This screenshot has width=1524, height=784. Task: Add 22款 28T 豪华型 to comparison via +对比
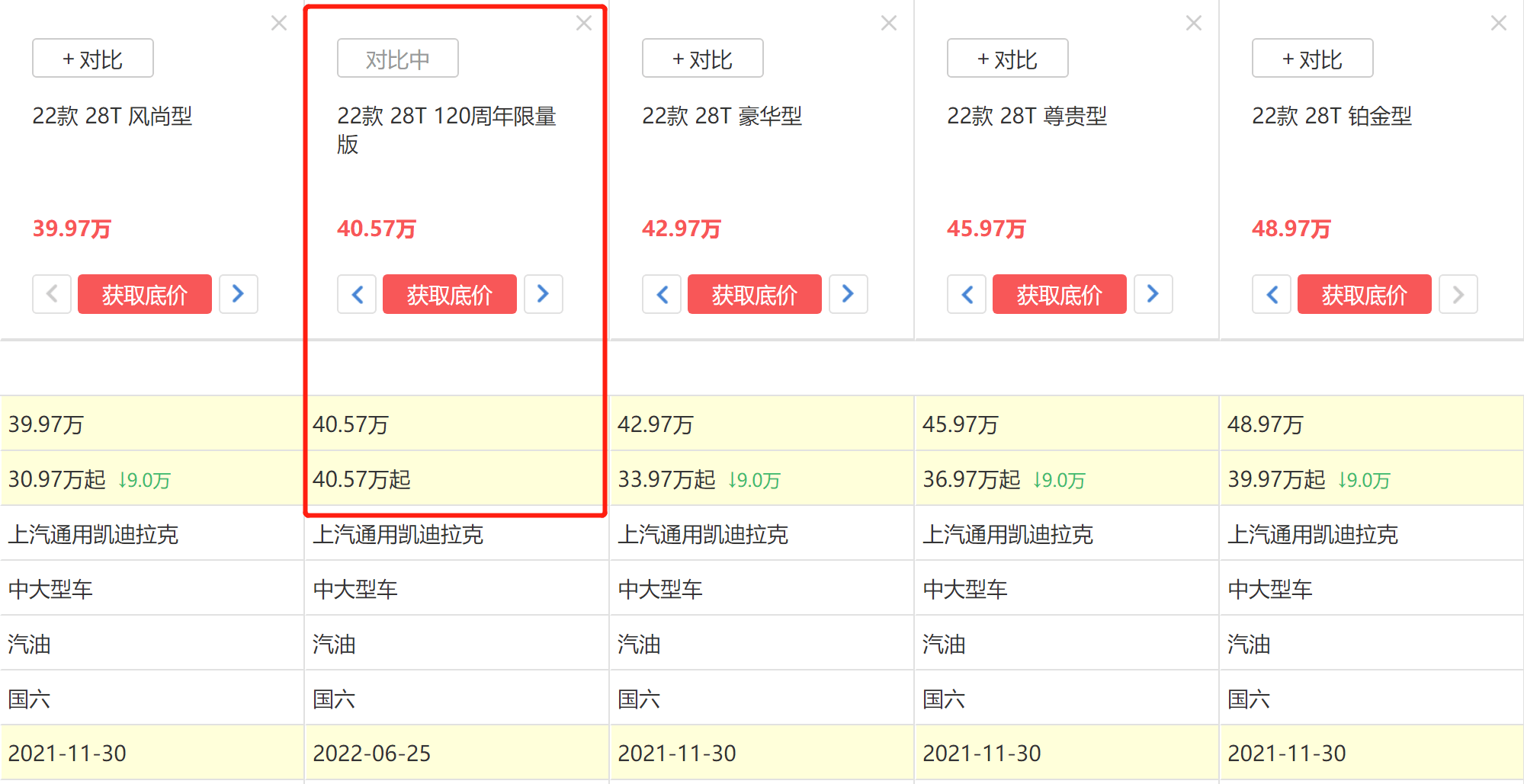click(x=702, y=57)
